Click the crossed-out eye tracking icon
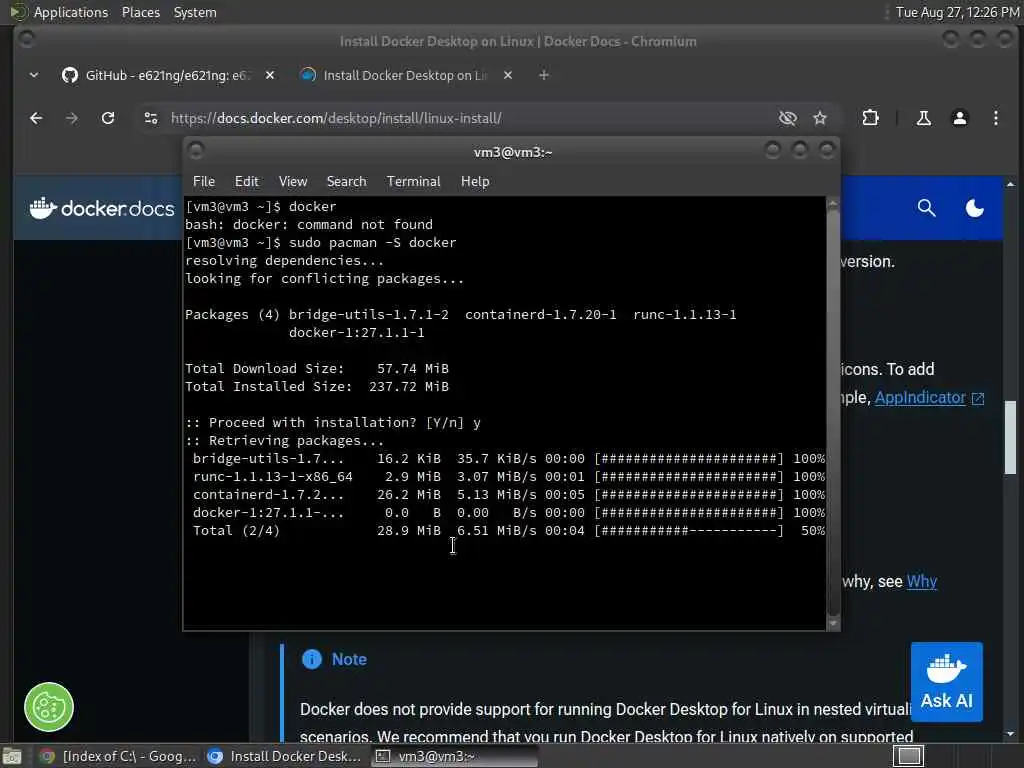 coord(788,118)
